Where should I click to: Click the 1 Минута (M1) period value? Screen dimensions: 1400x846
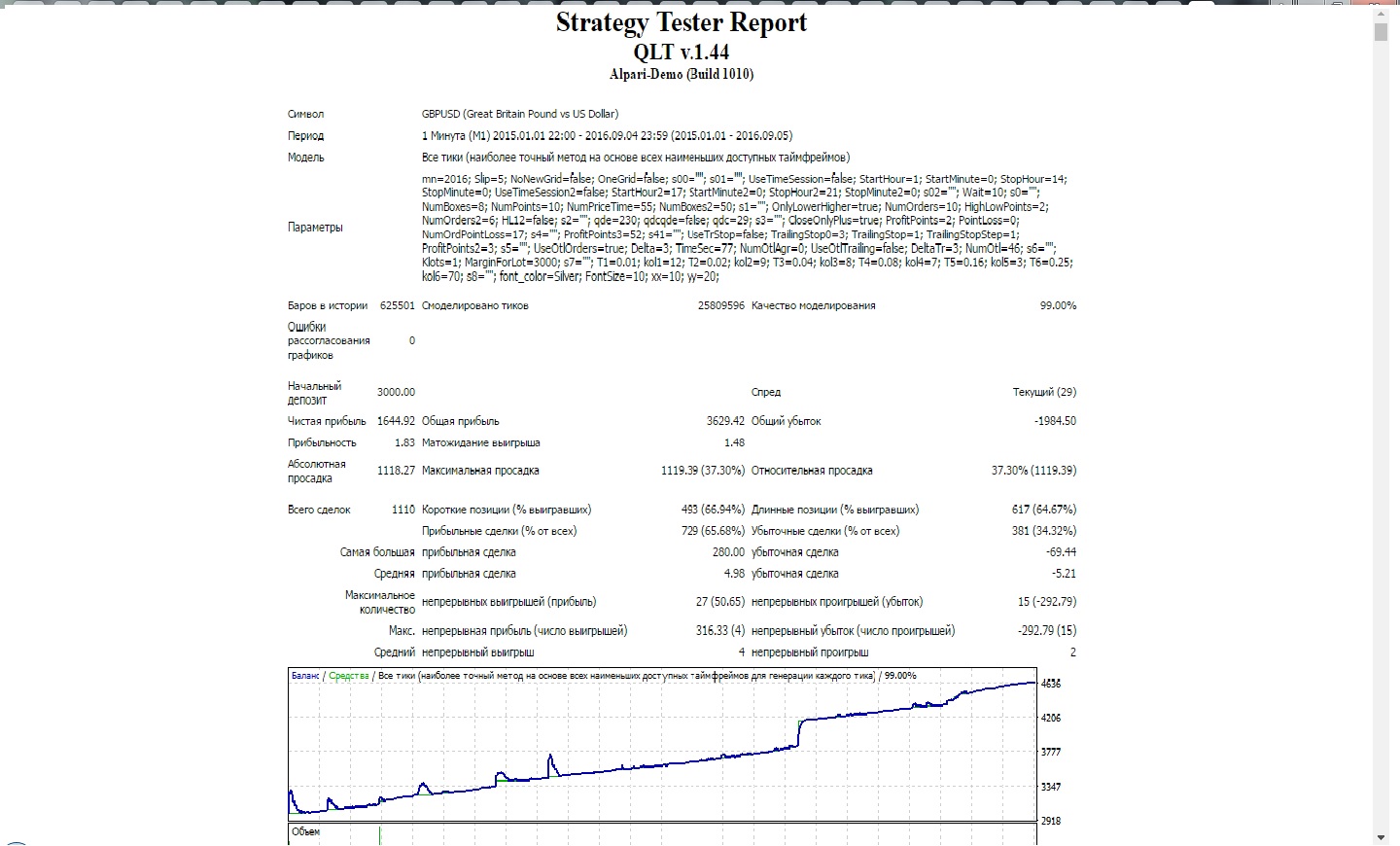[x=607, y=136]
